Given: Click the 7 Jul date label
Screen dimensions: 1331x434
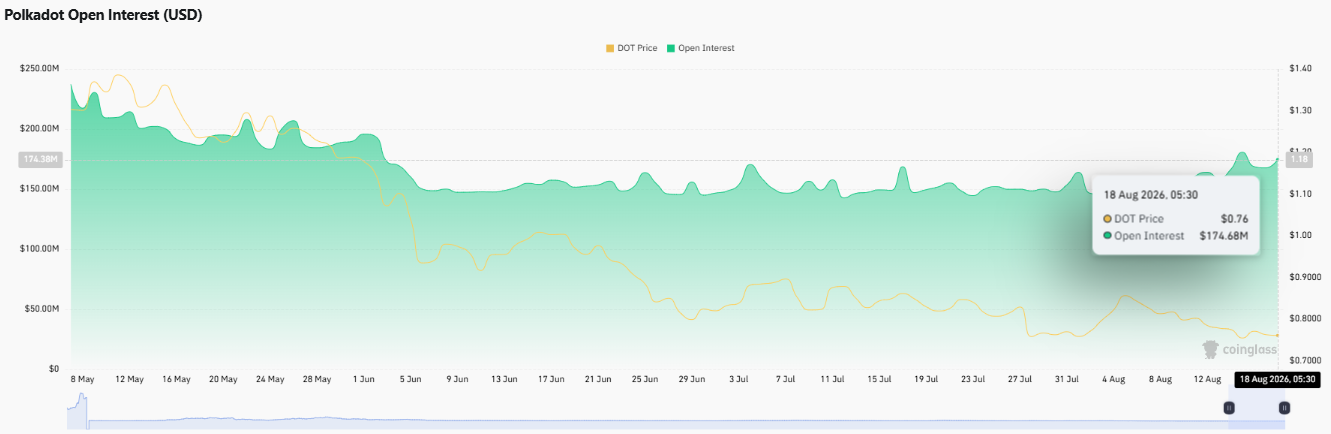Looking at the screenshot, I should pyautogui.click(x=786, y=380).
